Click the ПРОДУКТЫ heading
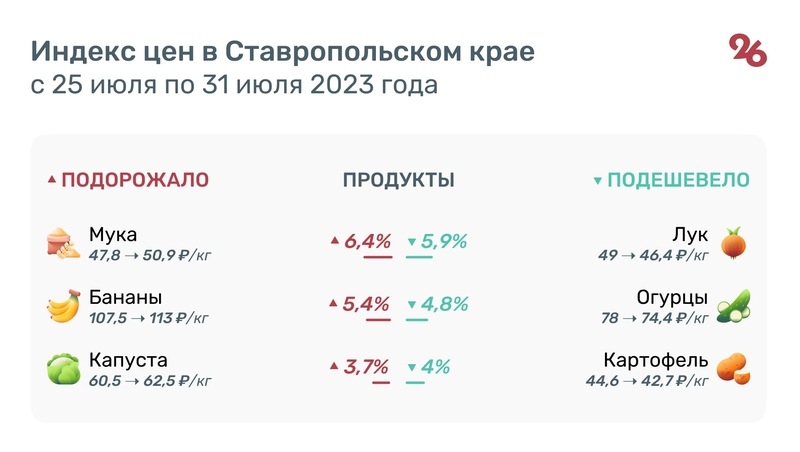The height and width of the screenshot is (452, 800). pos(399,180)
